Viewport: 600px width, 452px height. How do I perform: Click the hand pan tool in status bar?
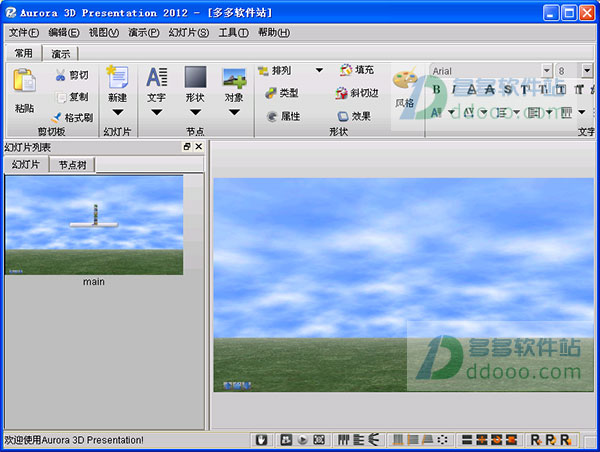(x=261, y=440)
